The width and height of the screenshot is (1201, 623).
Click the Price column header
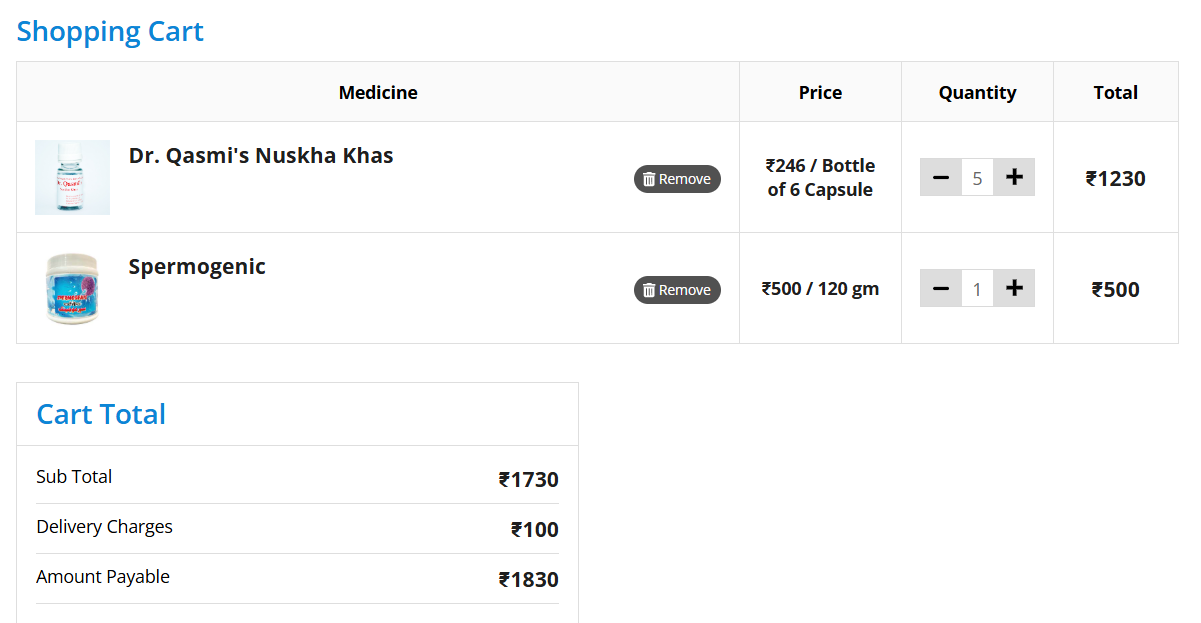coord(820,93)
